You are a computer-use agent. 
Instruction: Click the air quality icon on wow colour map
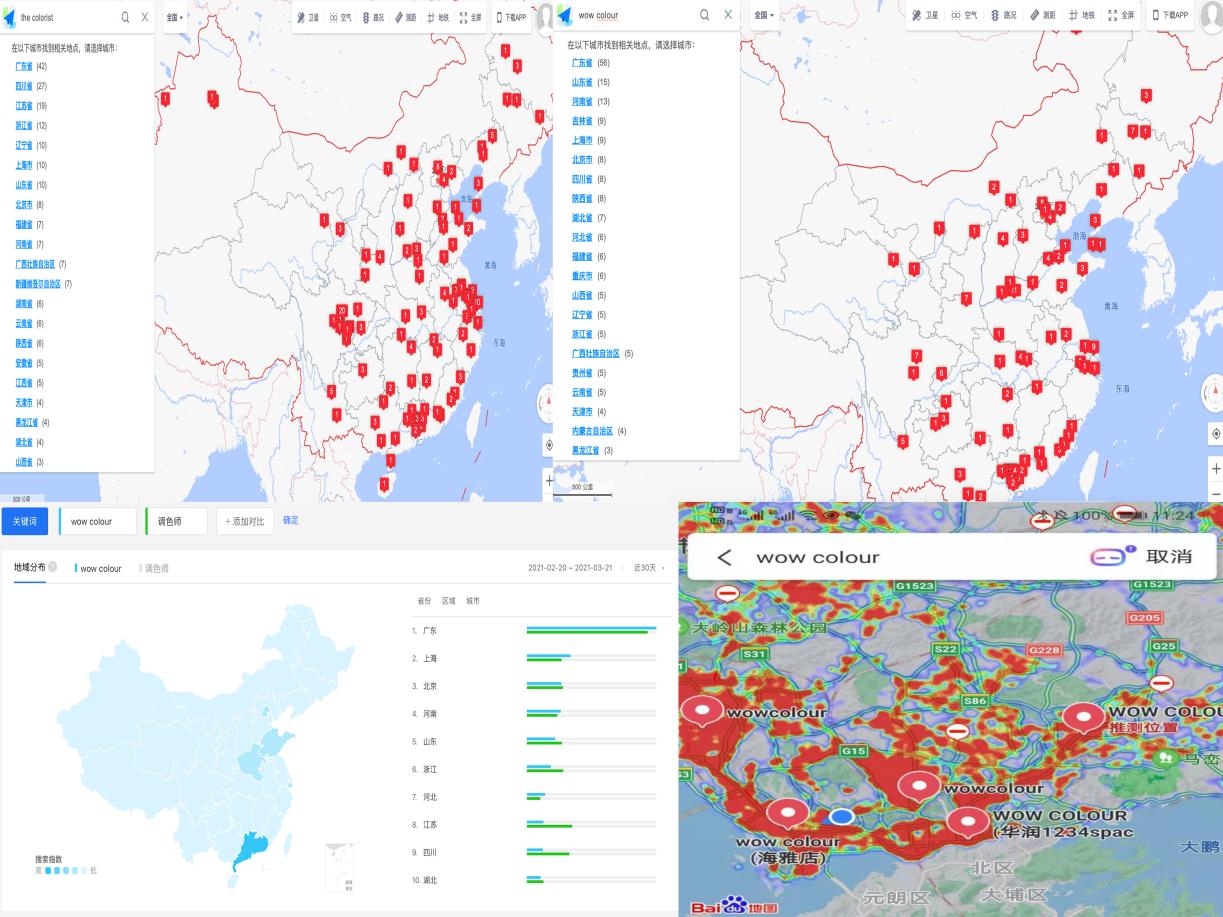coord(962,15)
